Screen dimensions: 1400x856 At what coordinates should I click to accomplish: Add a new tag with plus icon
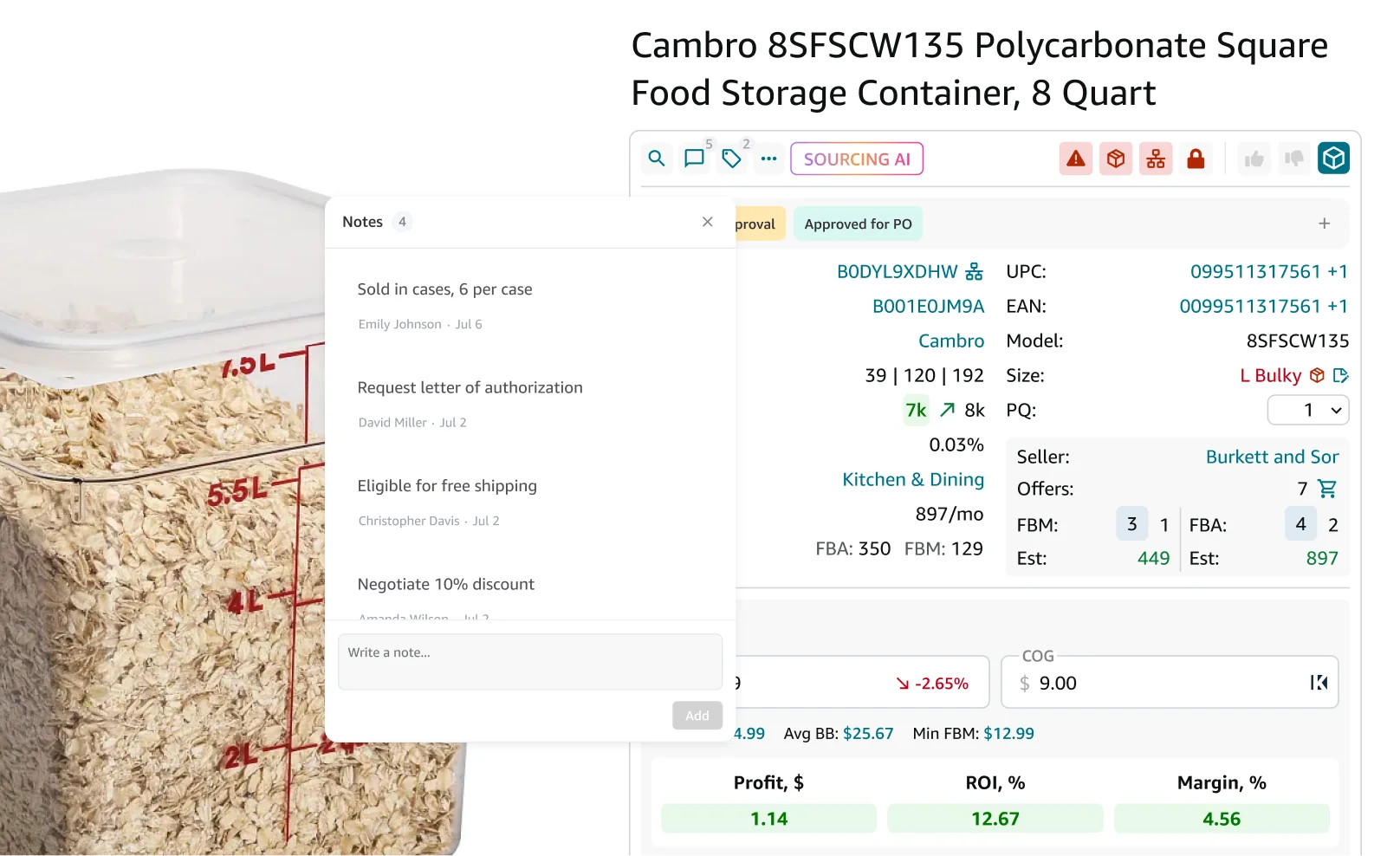[x=1325, y=224]
